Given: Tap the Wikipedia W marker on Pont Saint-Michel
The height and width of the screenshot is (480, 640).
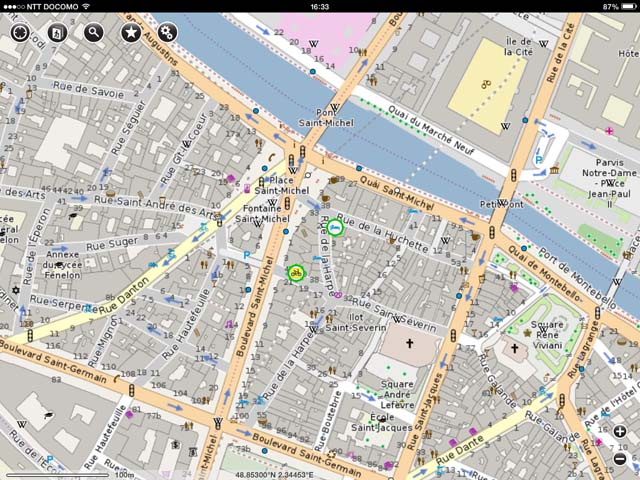Looking at the screenshot, I should pos(334,108).
